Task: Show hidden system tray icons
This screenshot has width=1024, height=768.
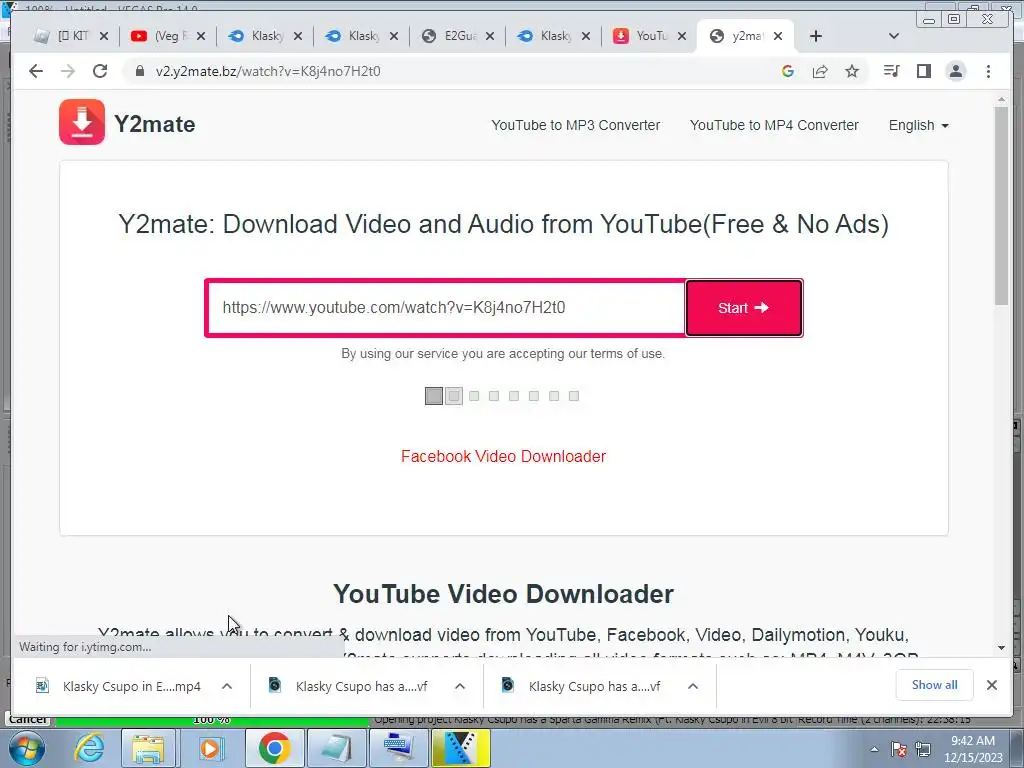Action: click(x=874, y=749)
